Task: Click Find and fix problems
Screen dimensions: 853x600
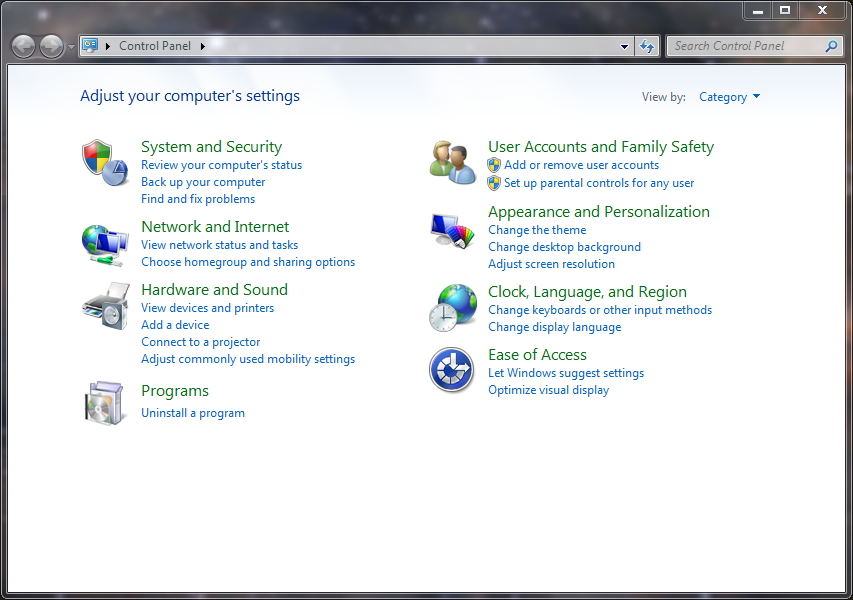Action: pyautogui.click(x=198, y=199)
